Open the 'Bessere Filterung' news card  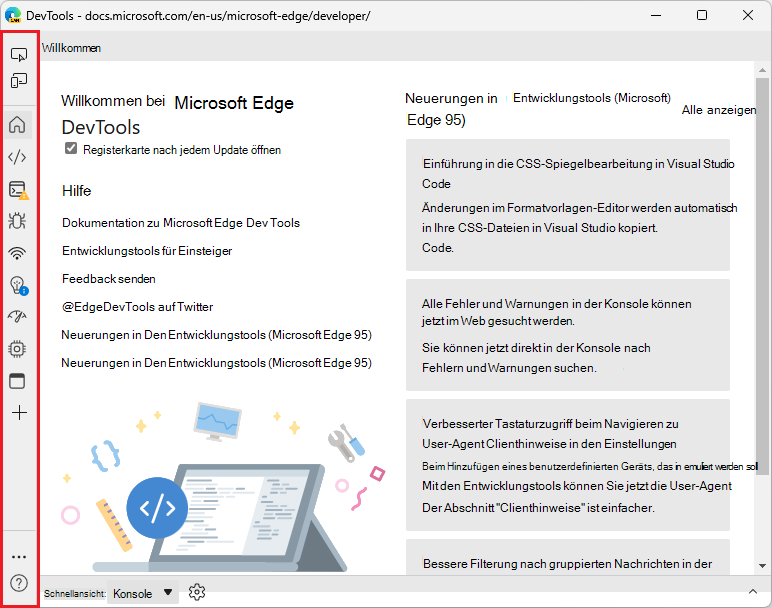coord(568,557)
